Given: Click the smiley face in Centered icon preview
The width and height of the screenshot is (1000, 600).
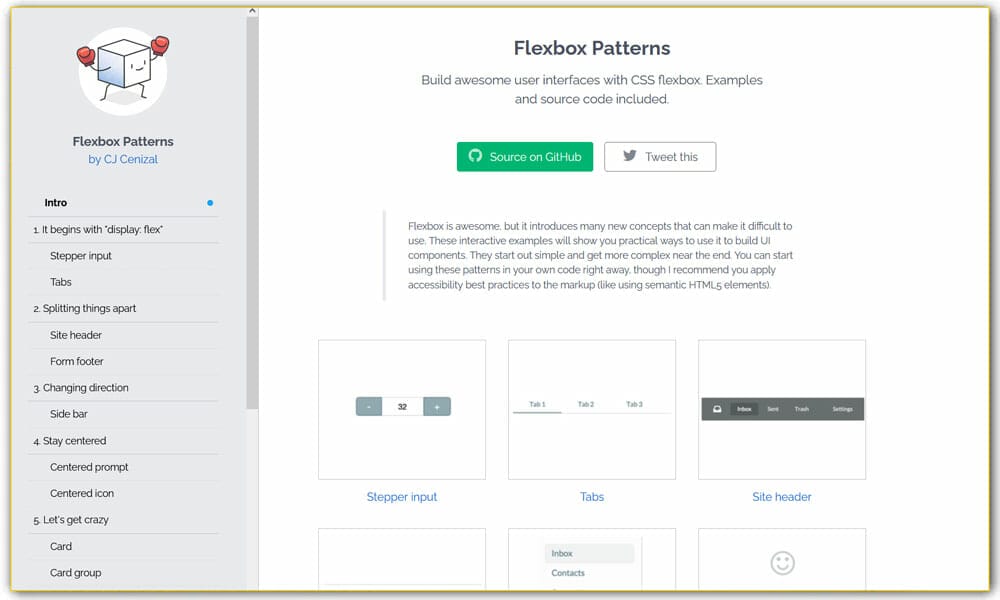Looking at the screenshot, I should pyautogui.click(x=782, y=563).
